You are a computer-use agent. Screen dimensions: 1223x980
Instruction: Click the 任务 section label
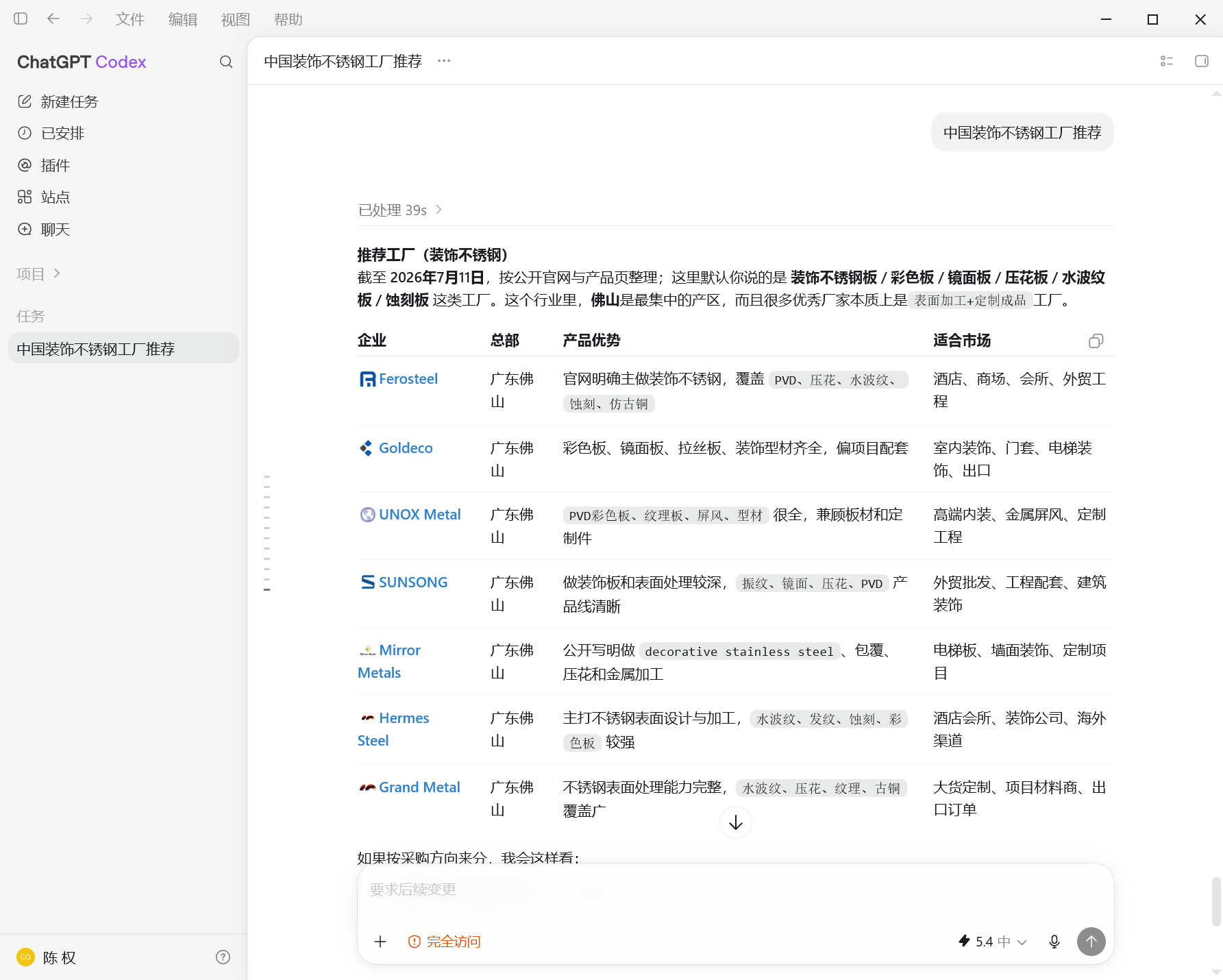[x=31, y=316]
